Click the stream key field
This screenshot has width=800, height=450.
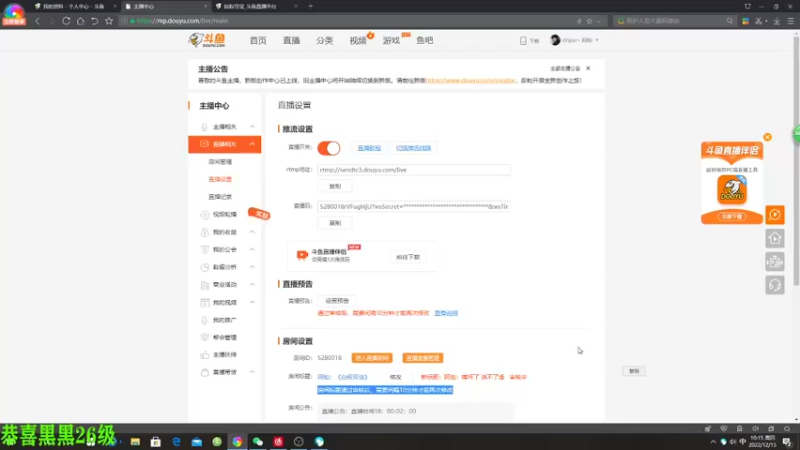pyautogui.click(x=414, y=207)
